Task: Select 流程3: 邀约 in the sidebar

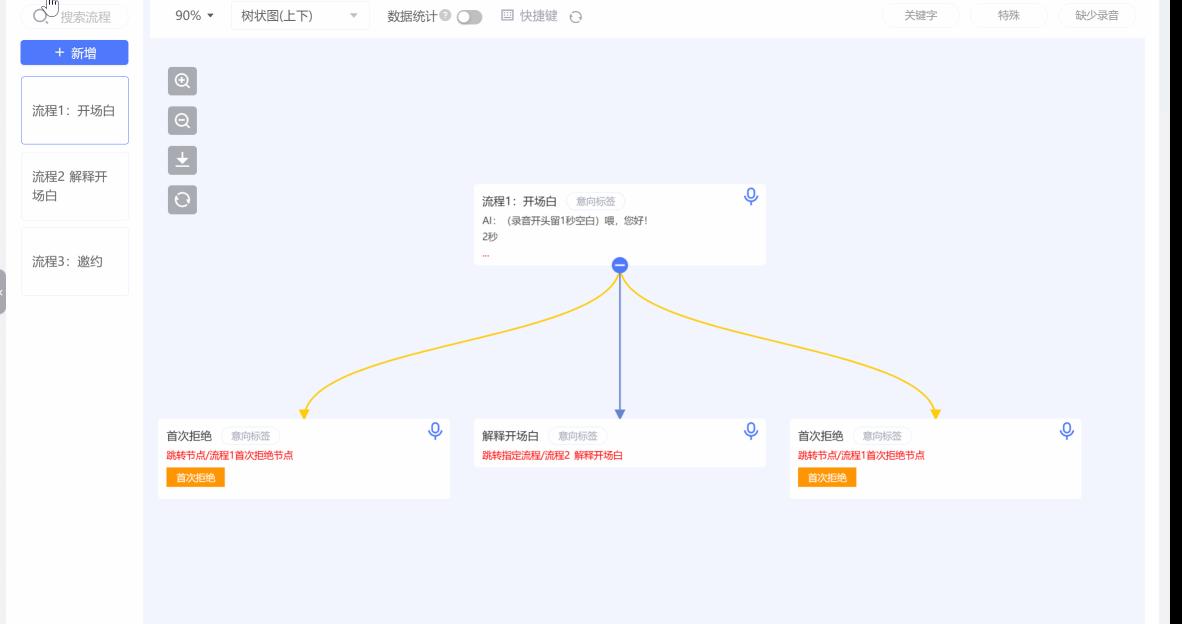Action: pyautogui.click(x=75, y=261)
